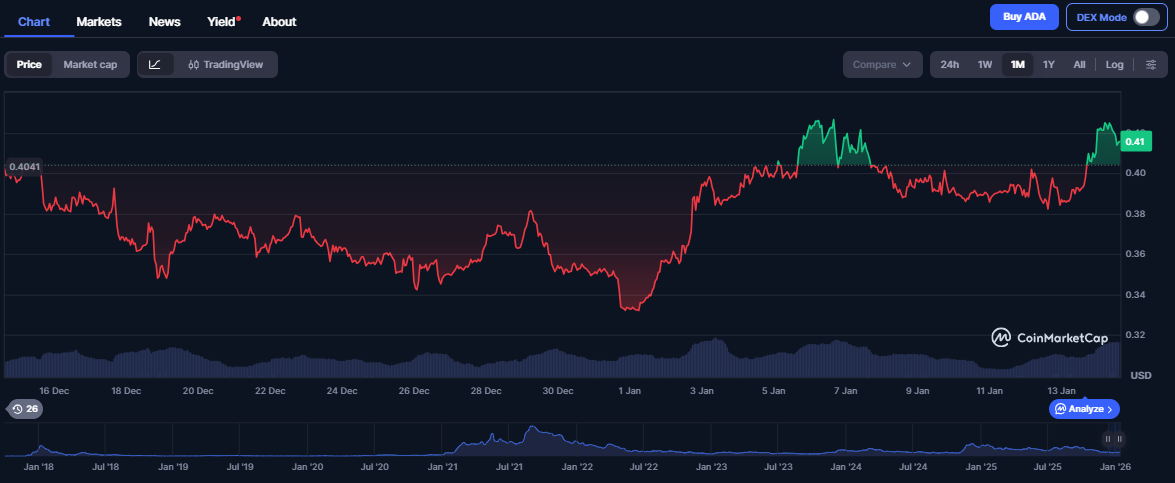Image resolution: width=1175 pixels, height=483 pixels.
Task: Open the Markets tab
Action: [99, 22]
